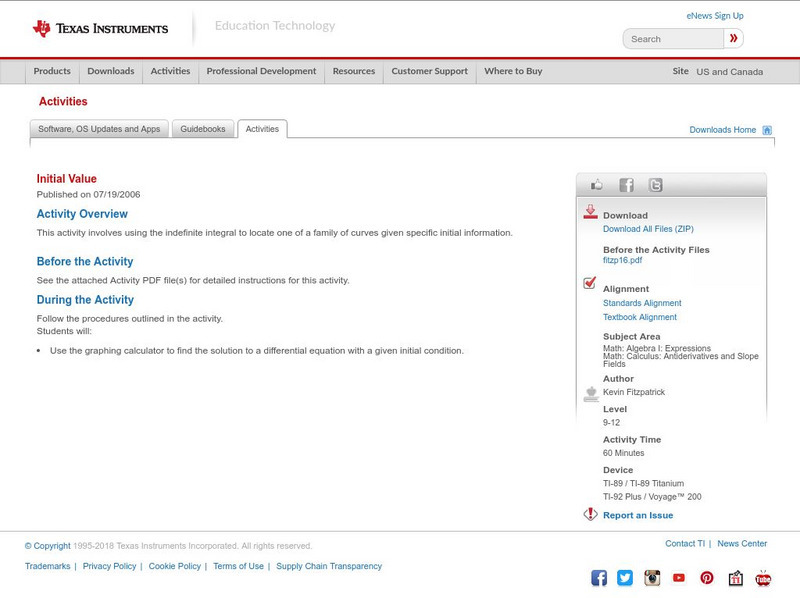Go to Downloads Home link
The image size is (800, 598).
click(x=722, y=130)
